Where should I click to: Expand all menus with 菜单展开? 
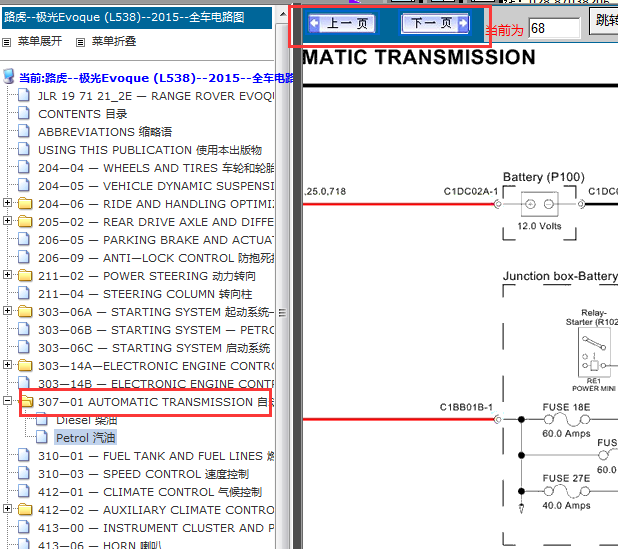39,41
